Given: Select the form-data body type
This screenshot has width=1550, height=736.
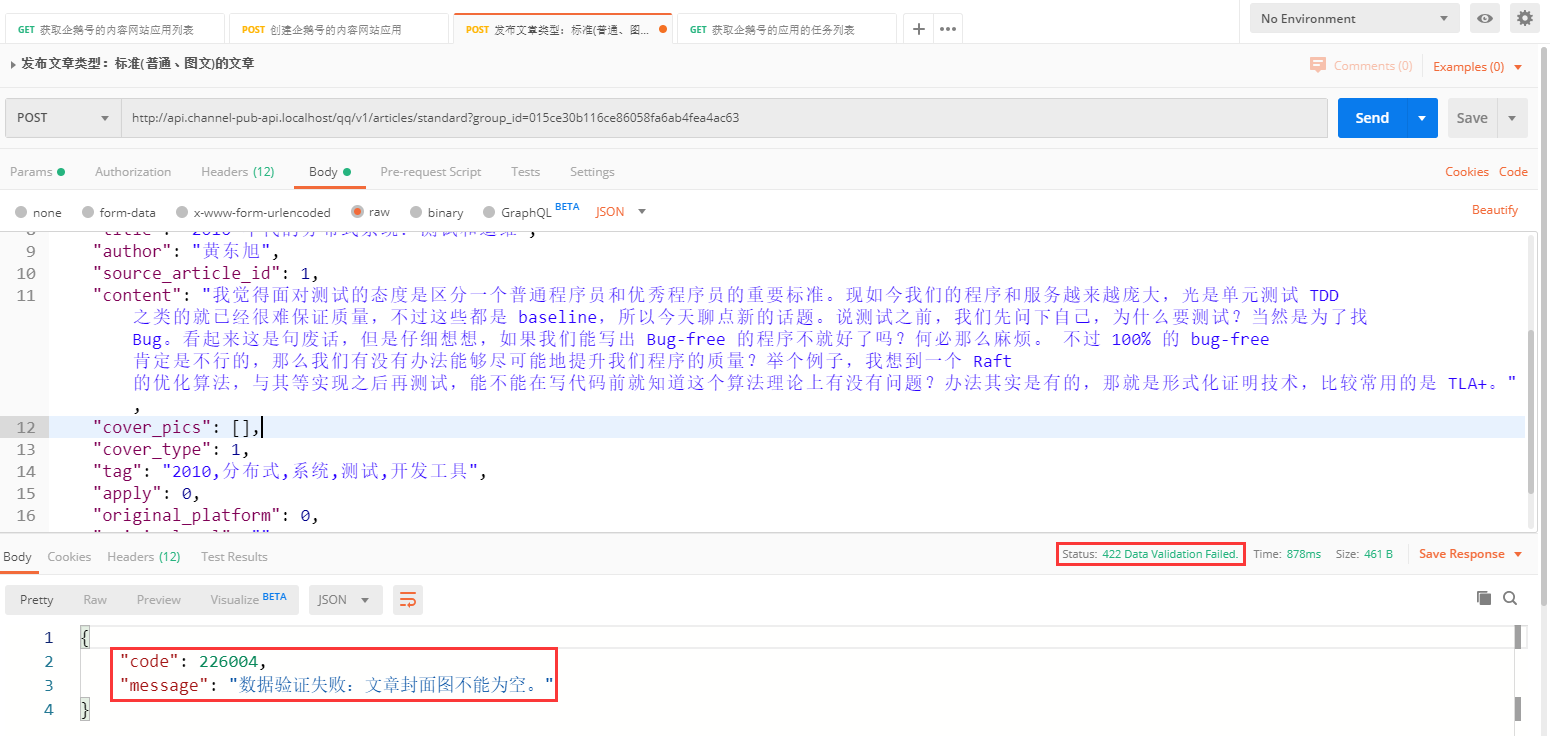Looking at the screenshot, I should pos(89,212).
